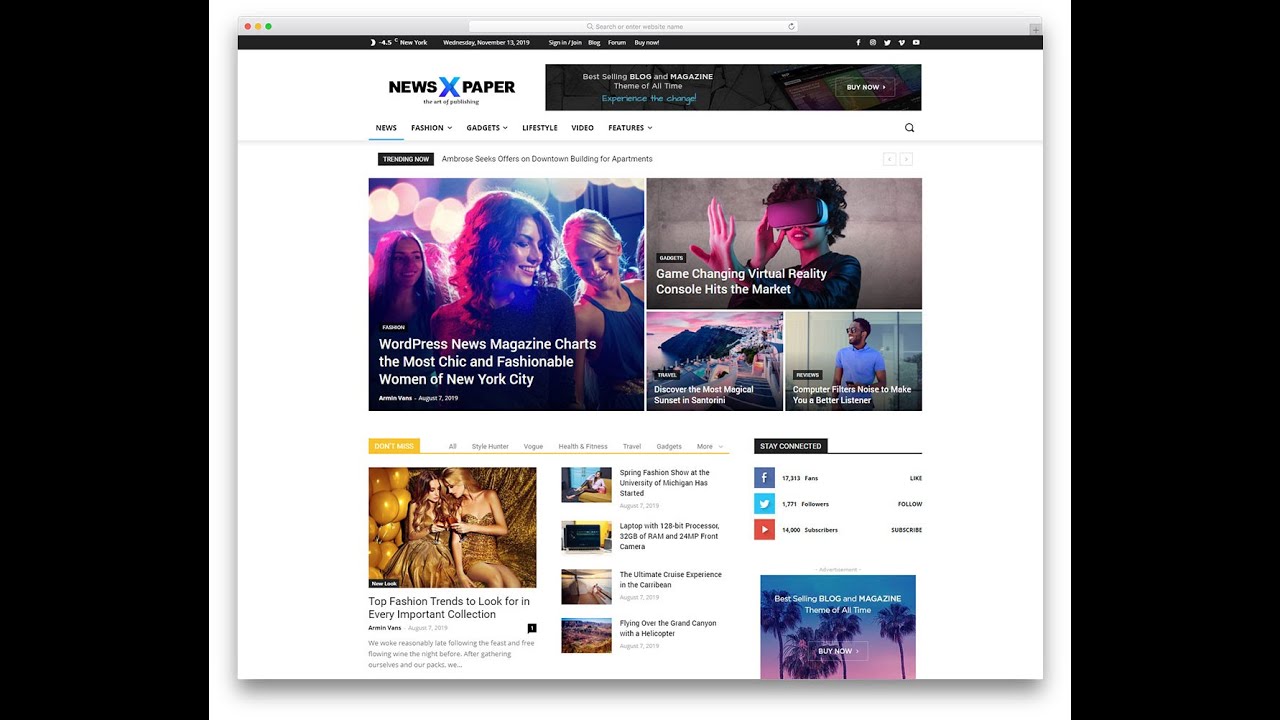
Task: Open the Vimeo icon in top bar
Action: 901,43
